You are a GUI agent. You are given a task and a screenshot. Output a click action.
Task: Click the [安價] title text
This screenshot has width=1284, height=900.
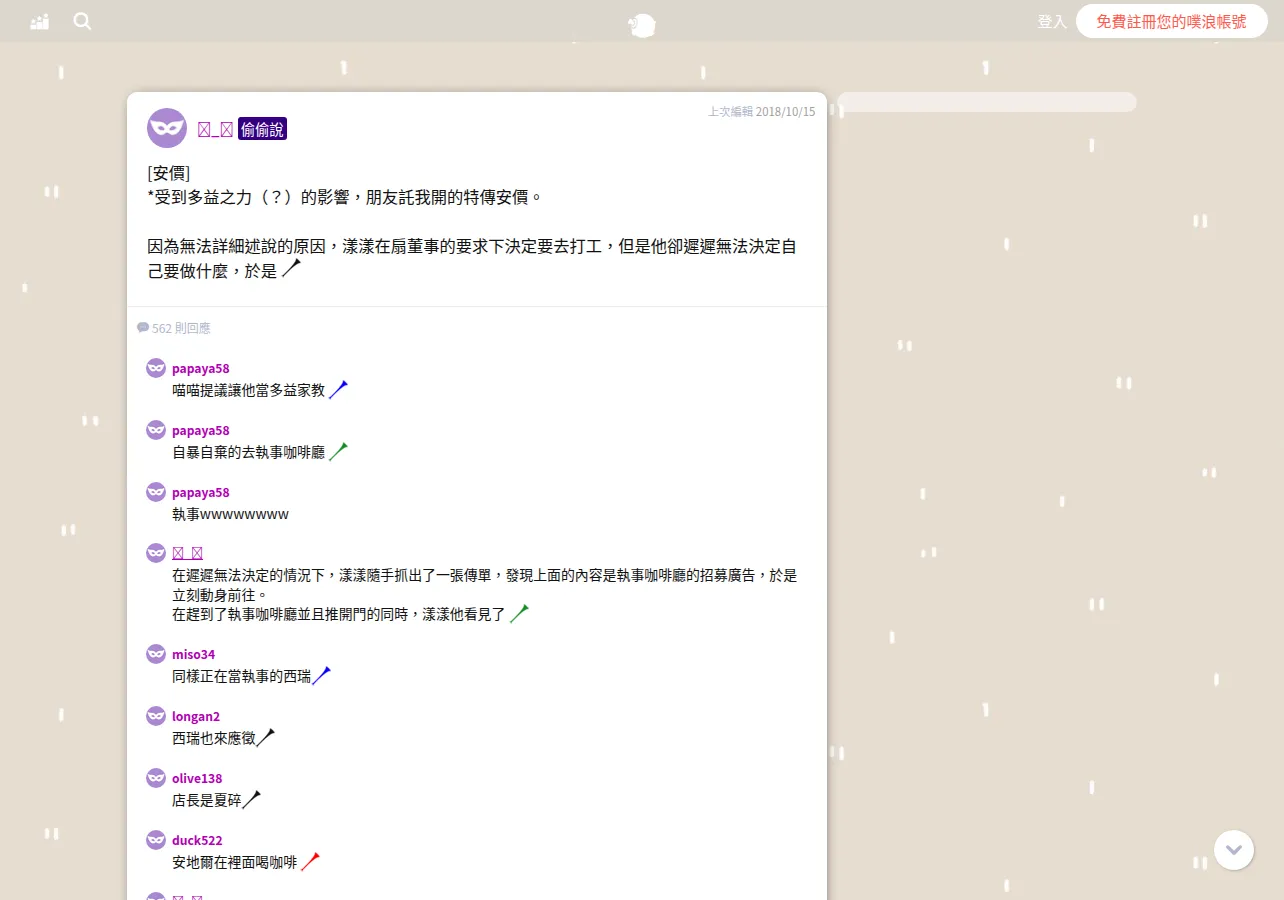click(169, 172)
